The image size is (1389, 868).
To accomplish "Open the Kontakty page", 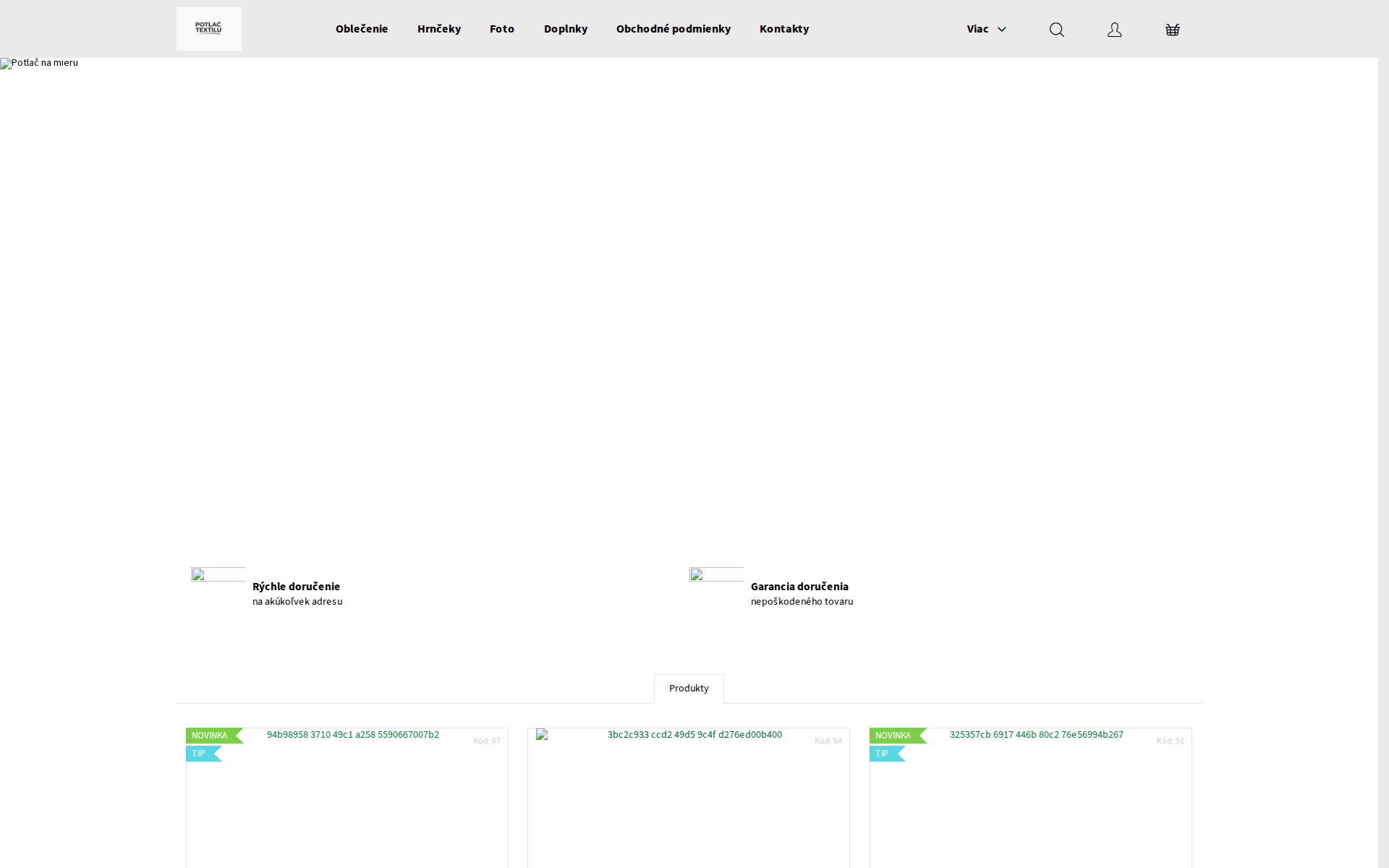I will (783, 29).
